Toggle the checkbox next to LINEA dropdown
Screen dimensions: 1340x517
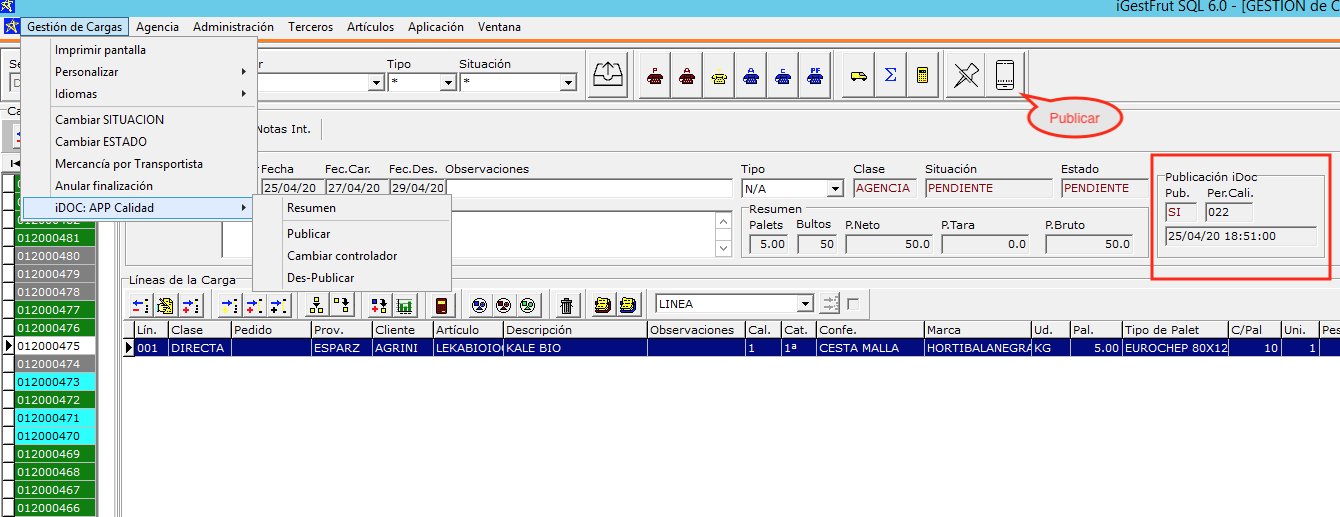[853, 304]
